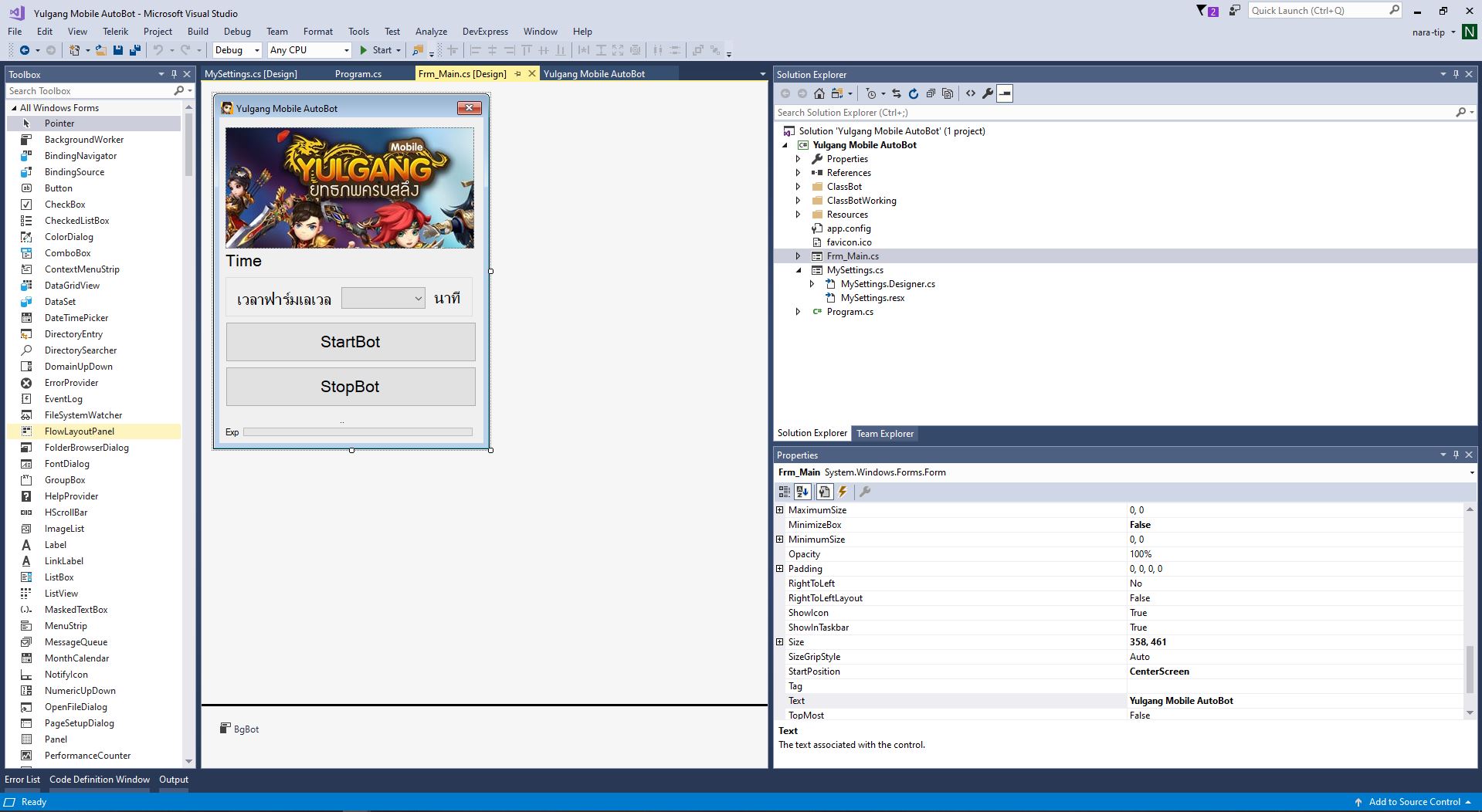Open the Build menu
1482x812 pixels.
pyautogui.click(x=198, y=32)
